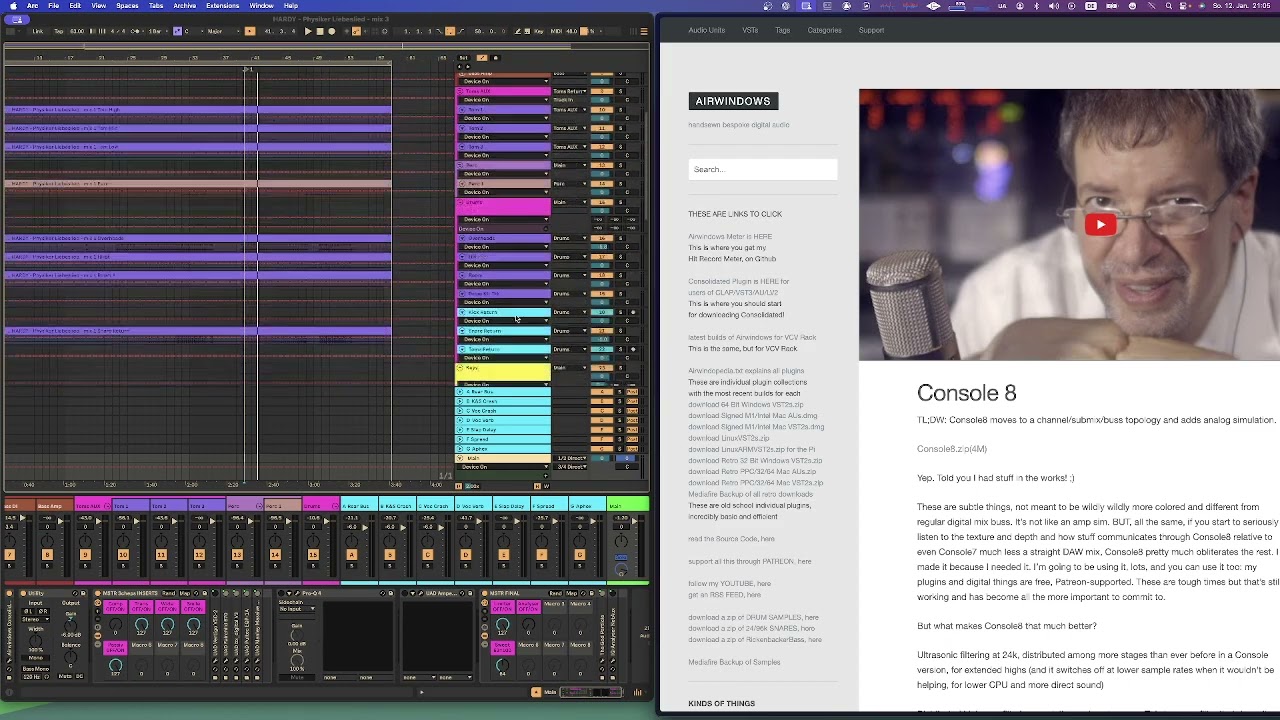Viewport: 1280px width, 720px height.
Task: Open Audio Units tab on Airwindows site
Action: pos(706,30)
